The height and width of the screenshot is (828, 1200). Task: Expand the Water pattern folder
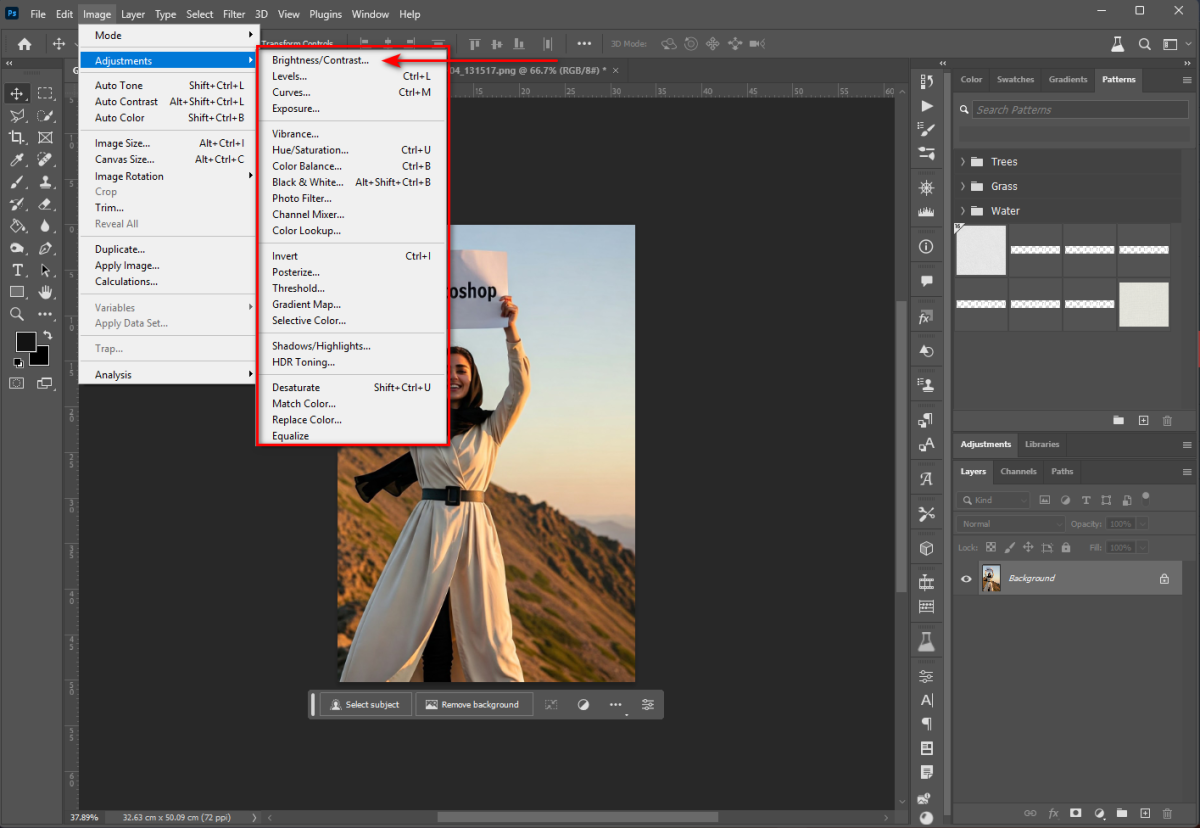click(x=963, y=211)
